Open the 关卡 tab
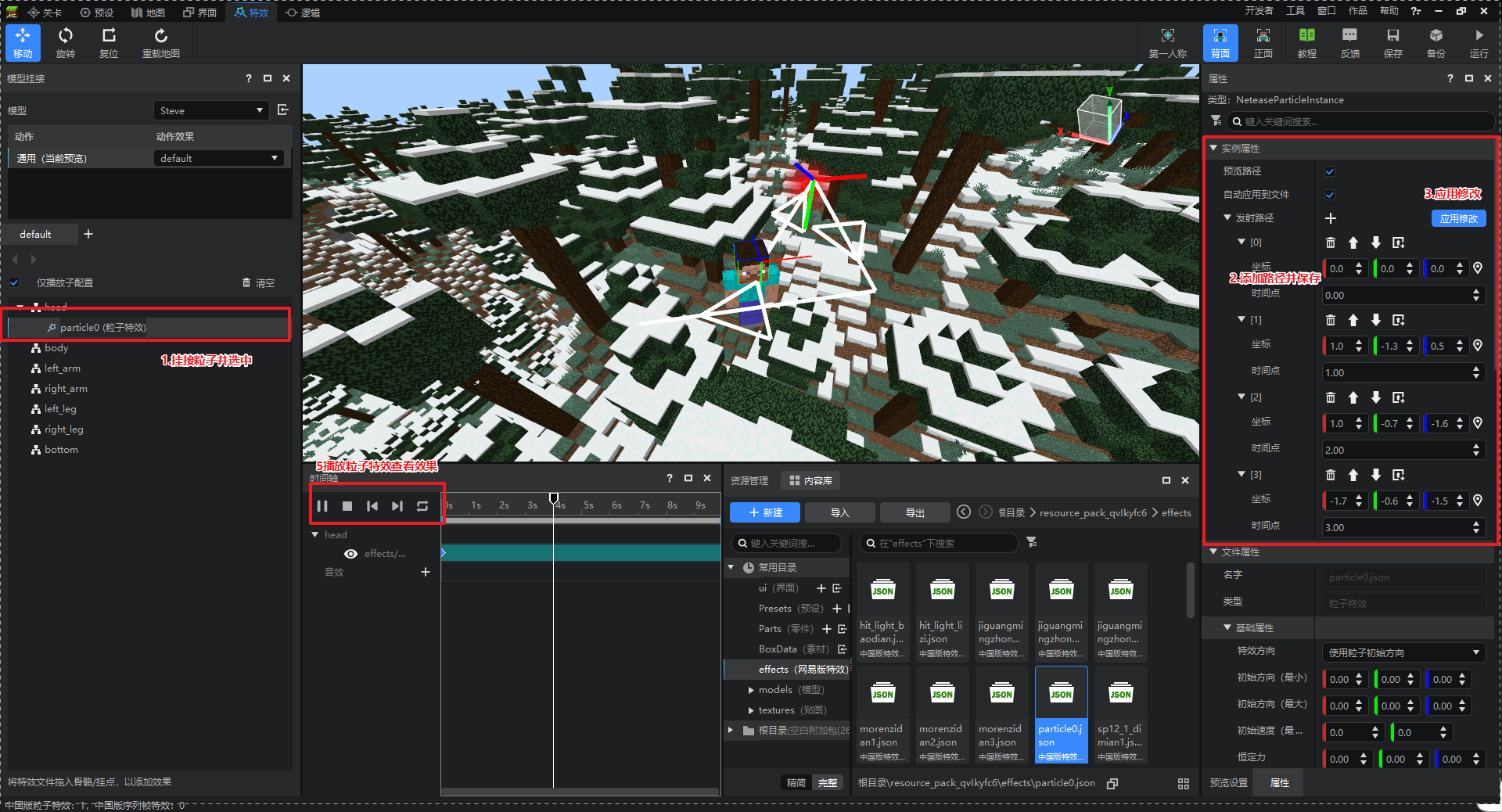This screenshot has height=812, width=1502. click(45, 13)
